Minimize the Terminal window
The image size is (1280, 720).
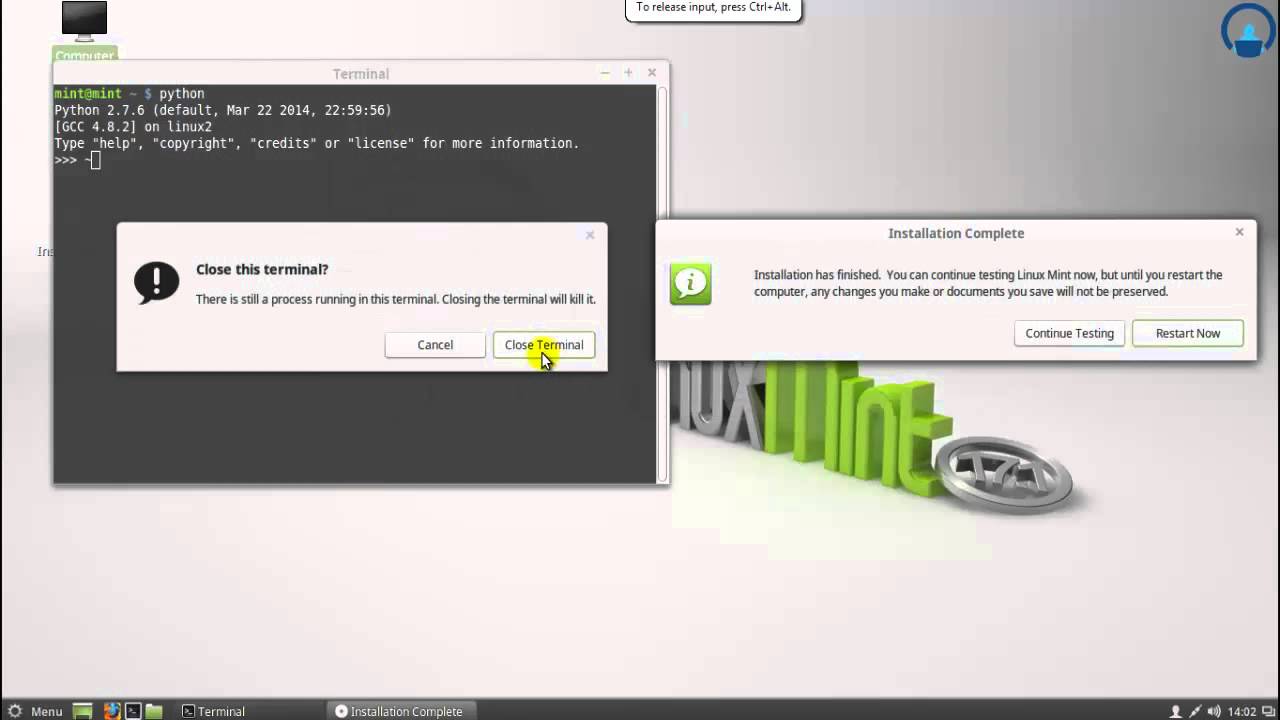tap(604, 73)
